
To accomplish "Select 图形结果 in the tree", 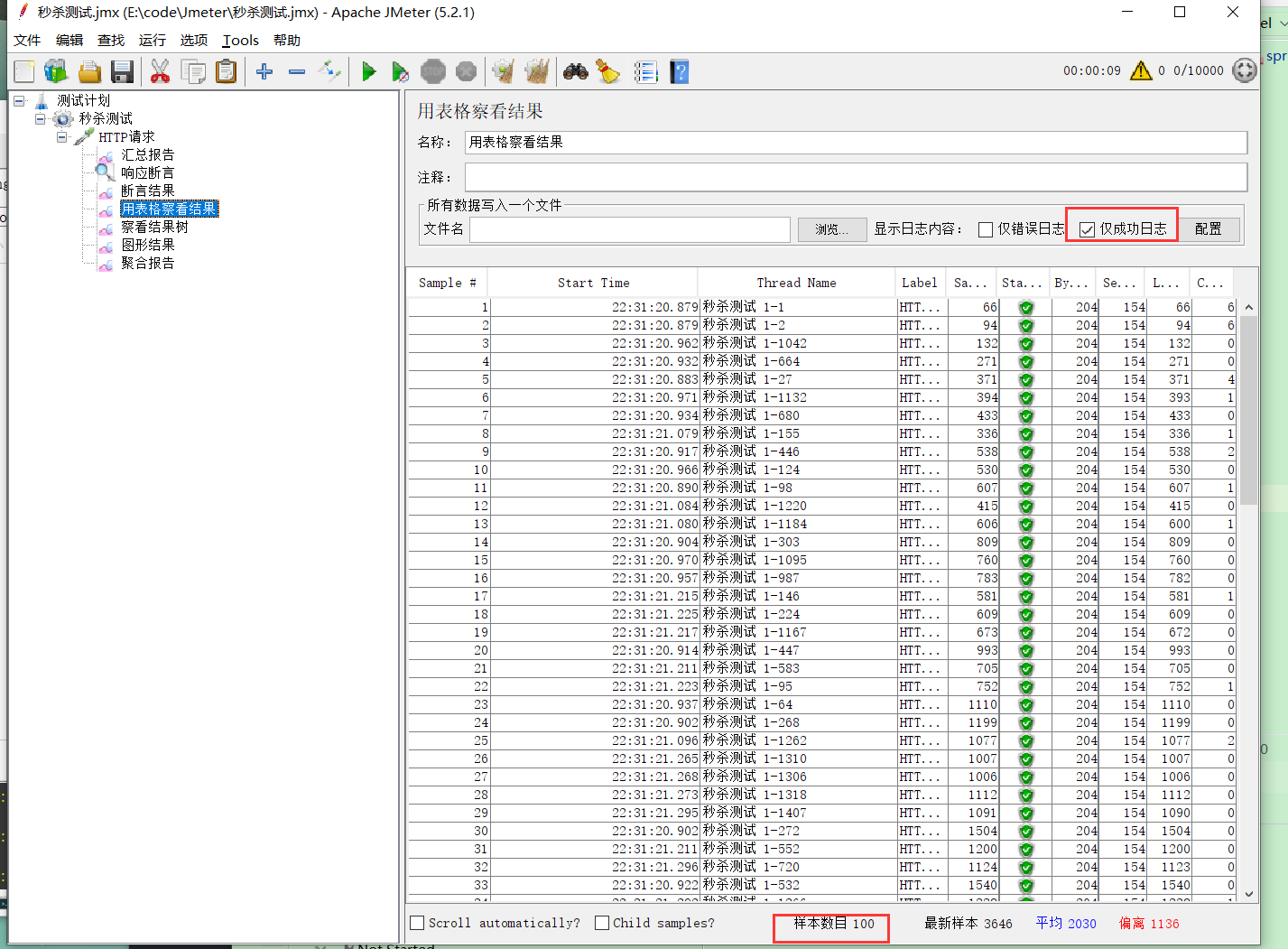I will coord(148,245).
